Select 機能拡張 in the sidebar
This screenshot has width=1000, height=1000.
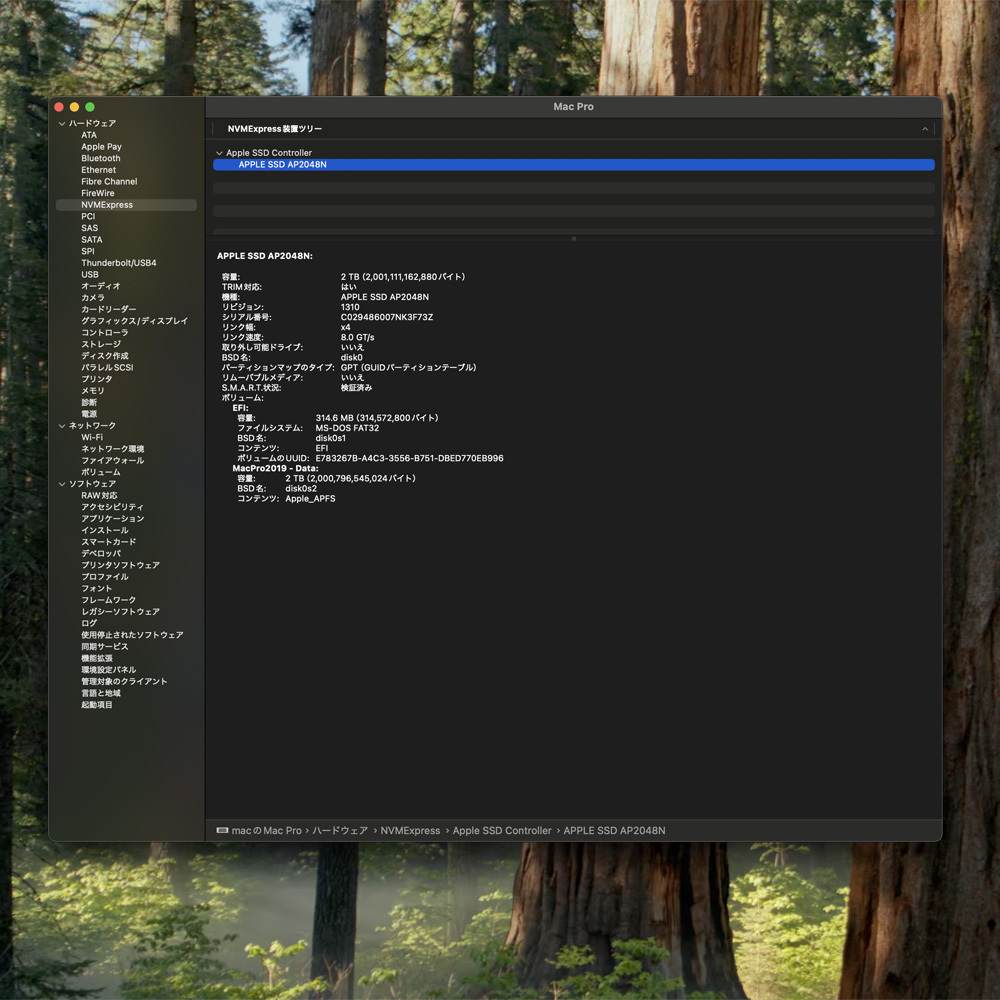tap(96, 658)
